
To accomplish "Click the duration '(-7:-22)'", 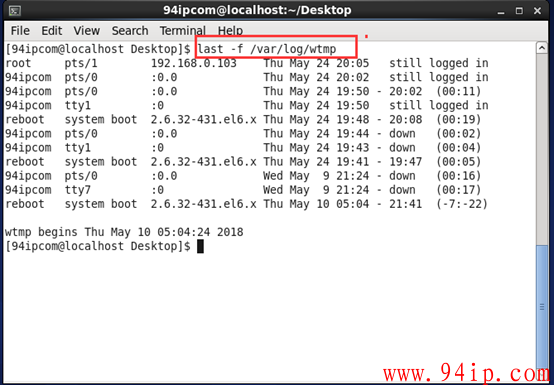I will tap(462, 204).
